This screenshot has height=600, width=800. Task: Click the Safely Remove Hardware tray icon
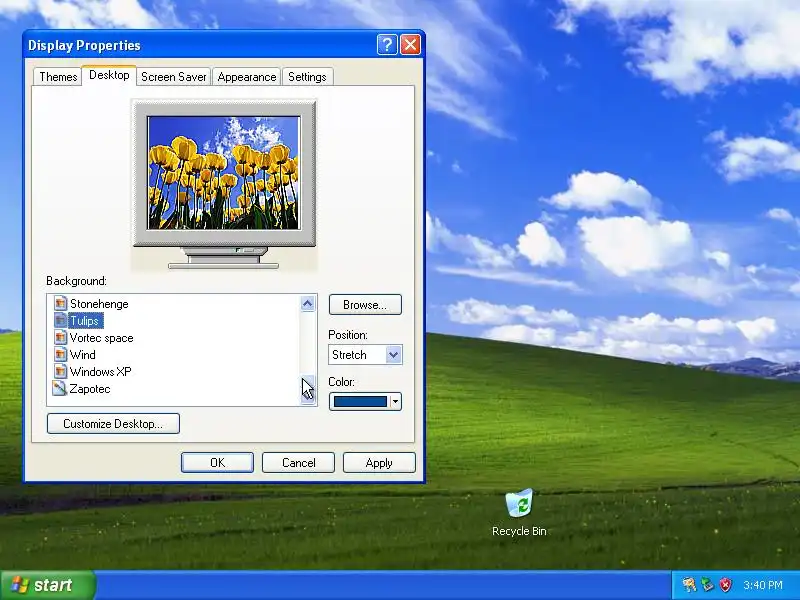(707, 585)
